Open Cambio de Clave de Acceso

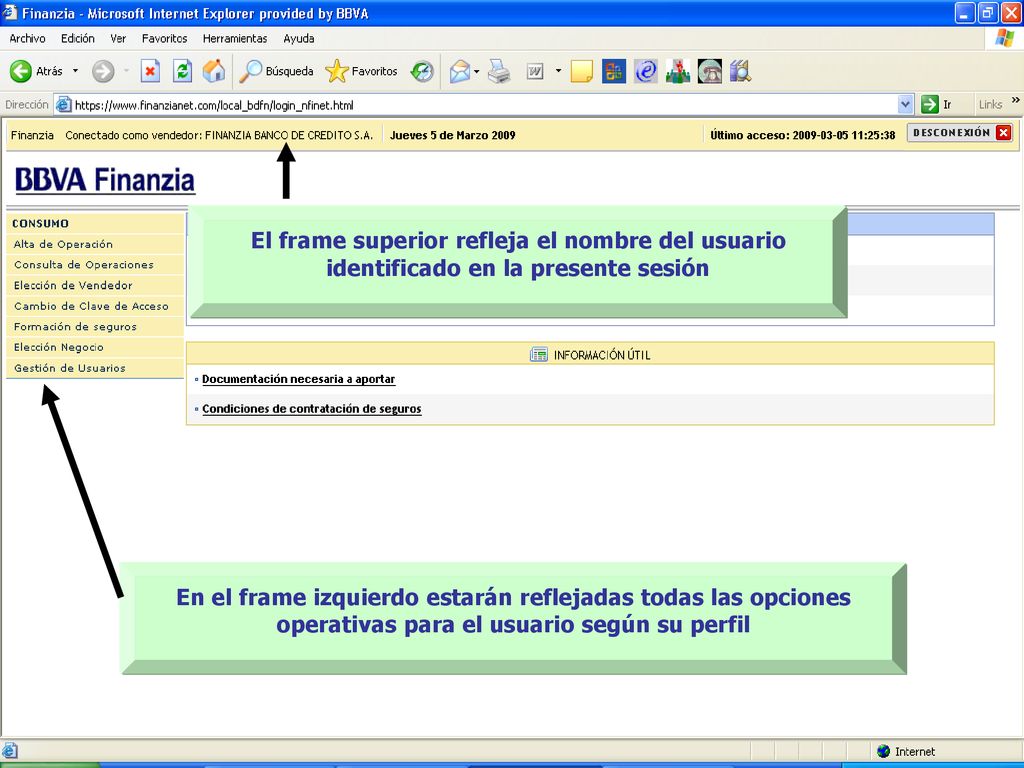[91, 306]
